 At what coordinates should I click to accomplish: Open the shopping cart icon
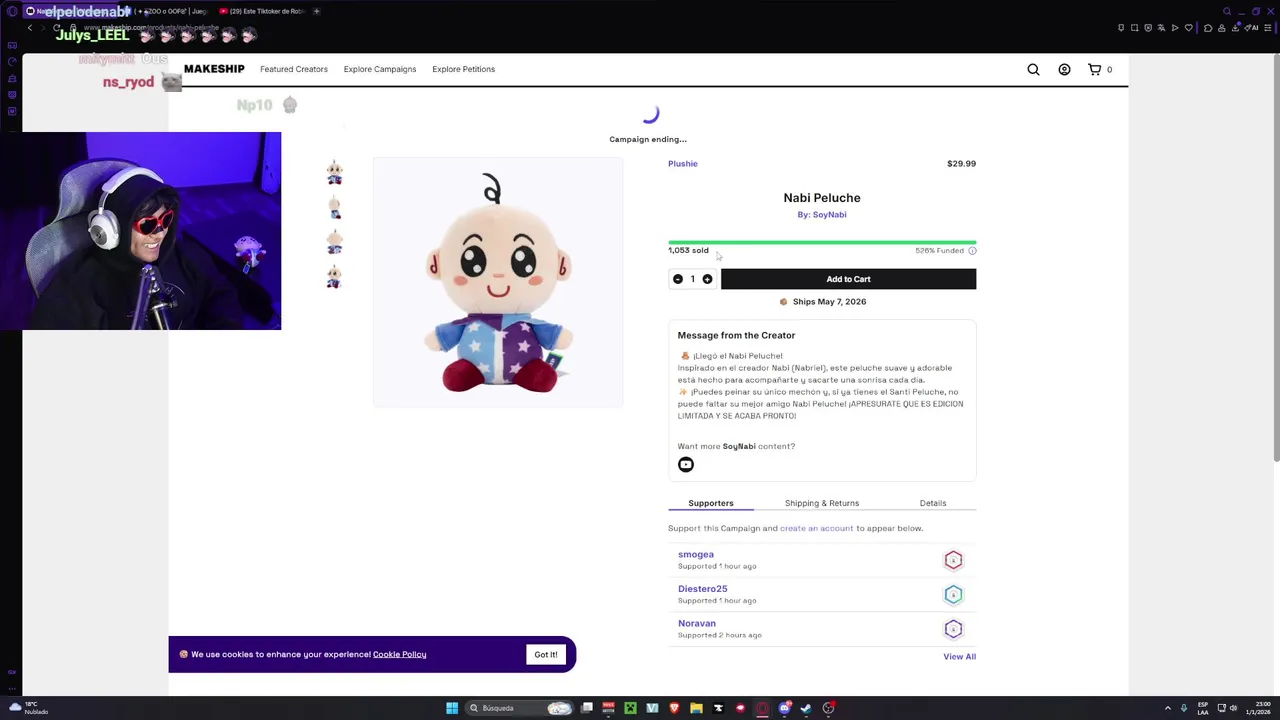[1094, 69]
